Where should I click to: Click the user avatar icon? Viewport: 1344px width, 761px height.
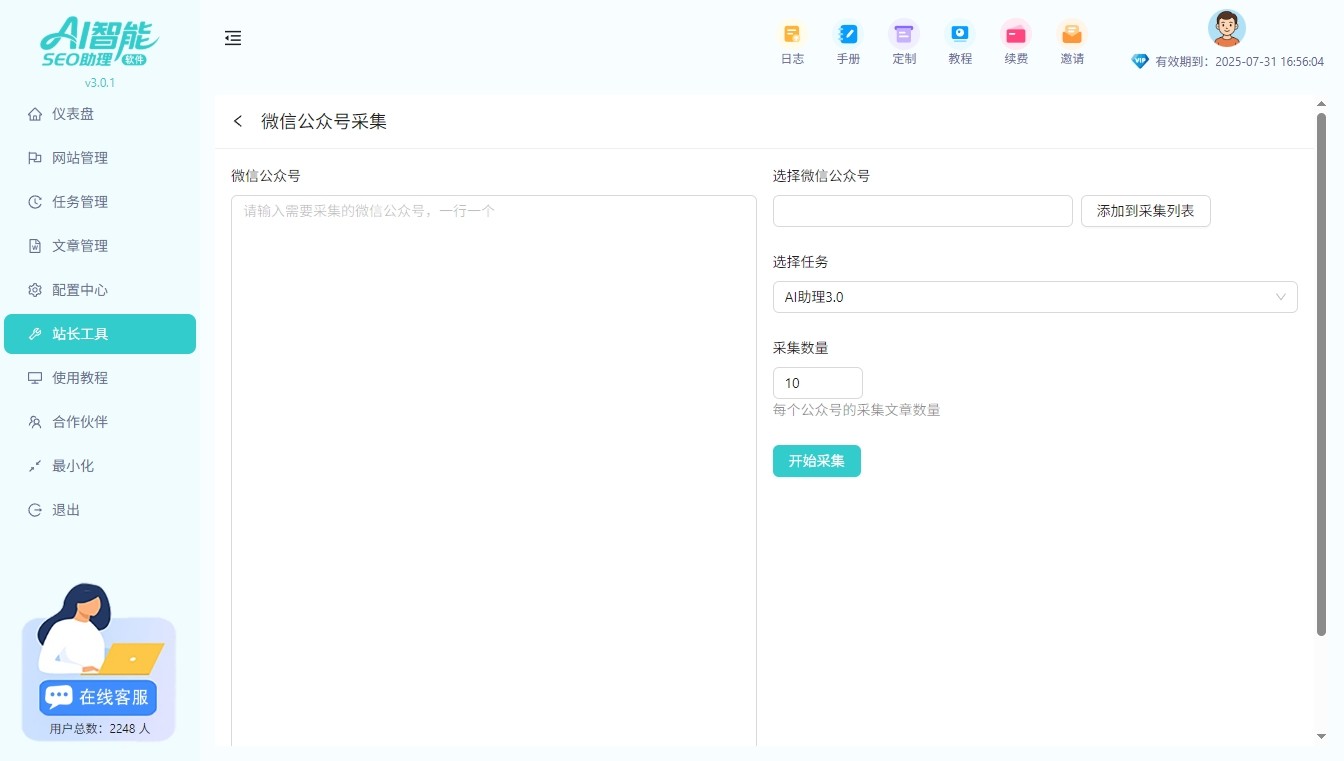(x=1226, y=28)
